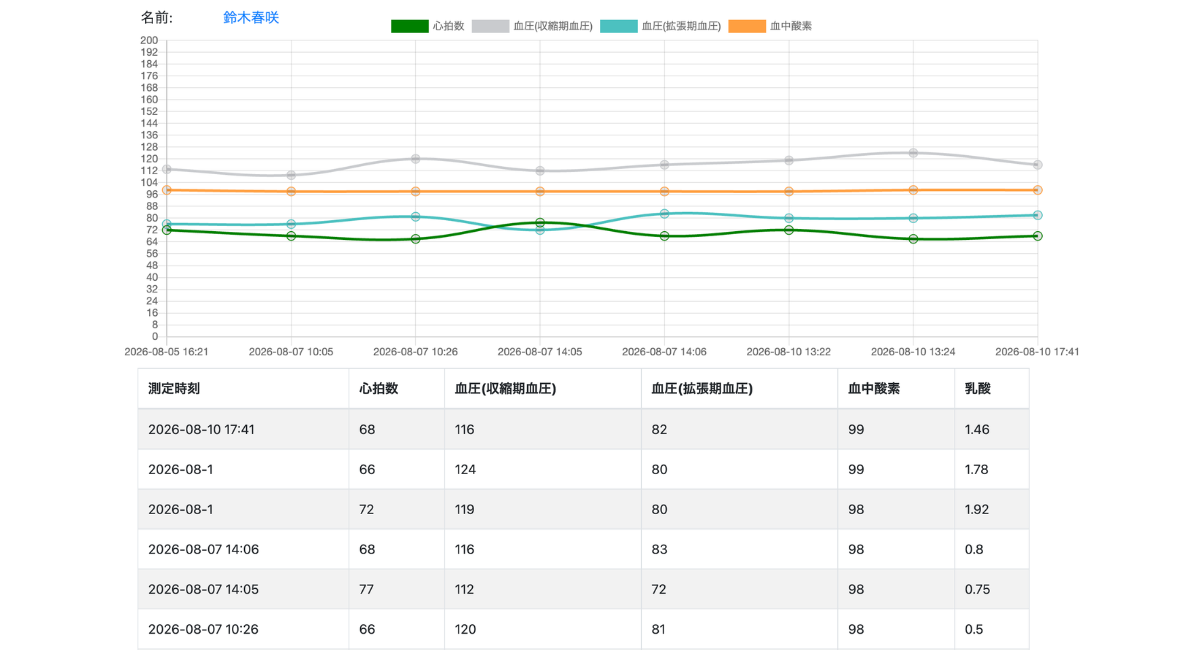Image resolution: width=1200 pixels, height=650 pixels.
Task: Select systolic value 120 in the table
Action: [542, 629]
